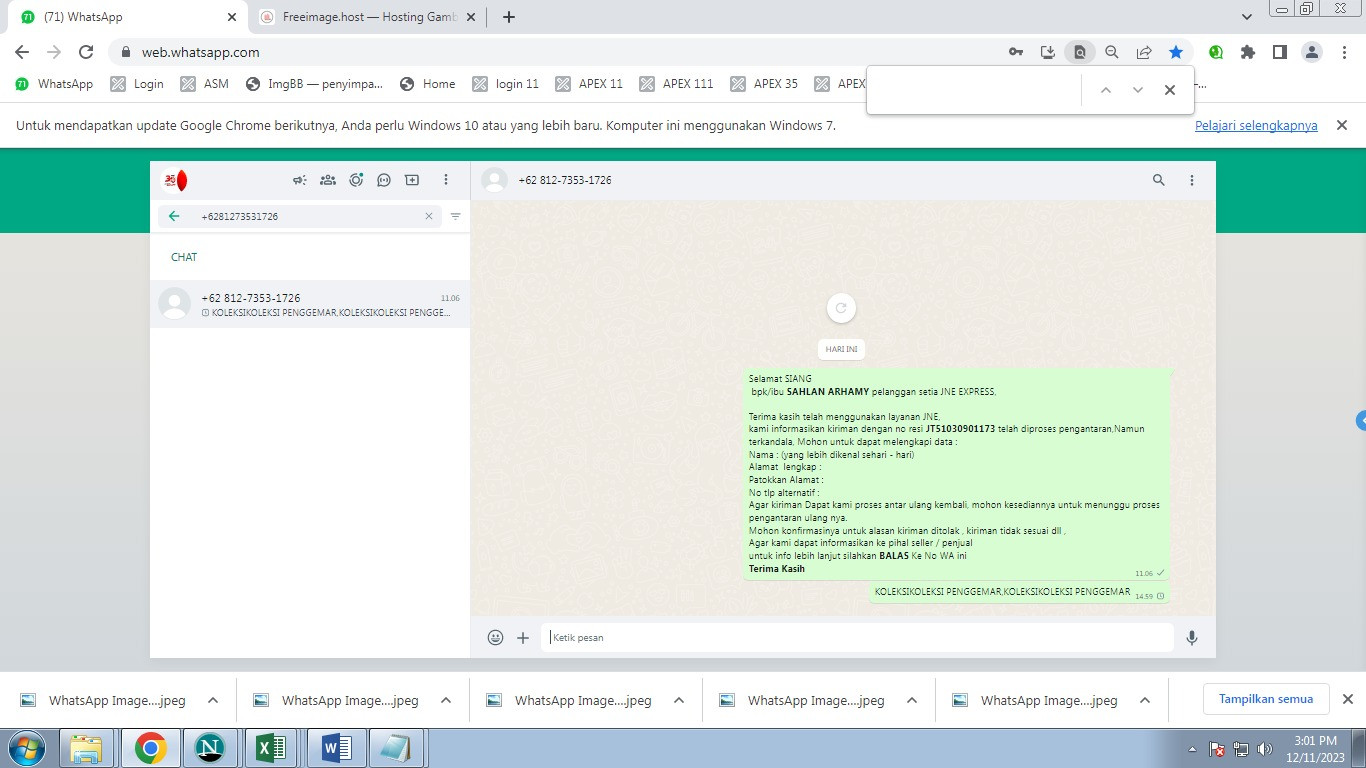The image size is (1366, 768).
Task: Show hidden system tray icons
Action: coord(1192,748)
